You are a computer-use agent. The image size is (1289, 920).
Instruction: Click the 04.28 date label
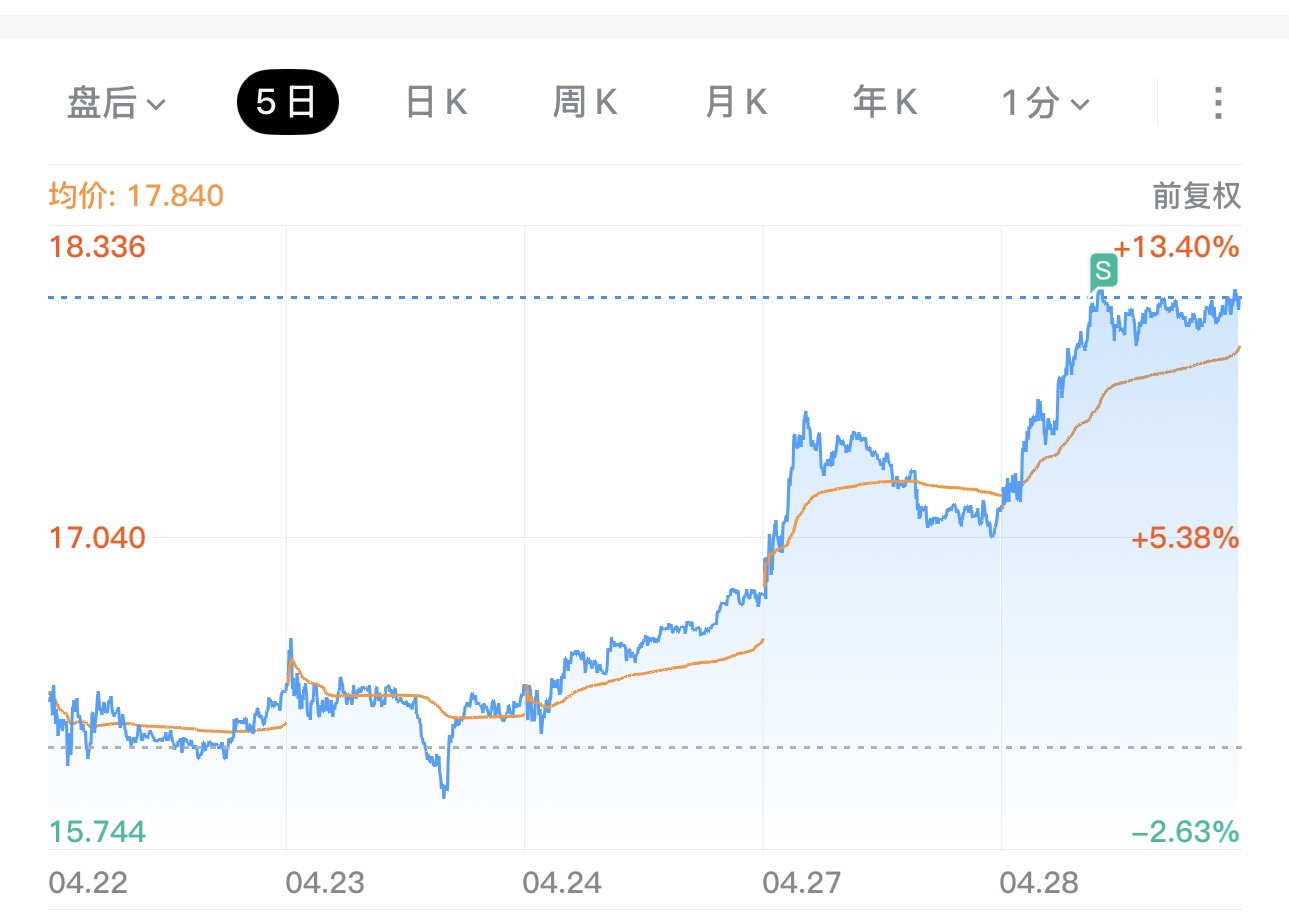coord(1040,883)
